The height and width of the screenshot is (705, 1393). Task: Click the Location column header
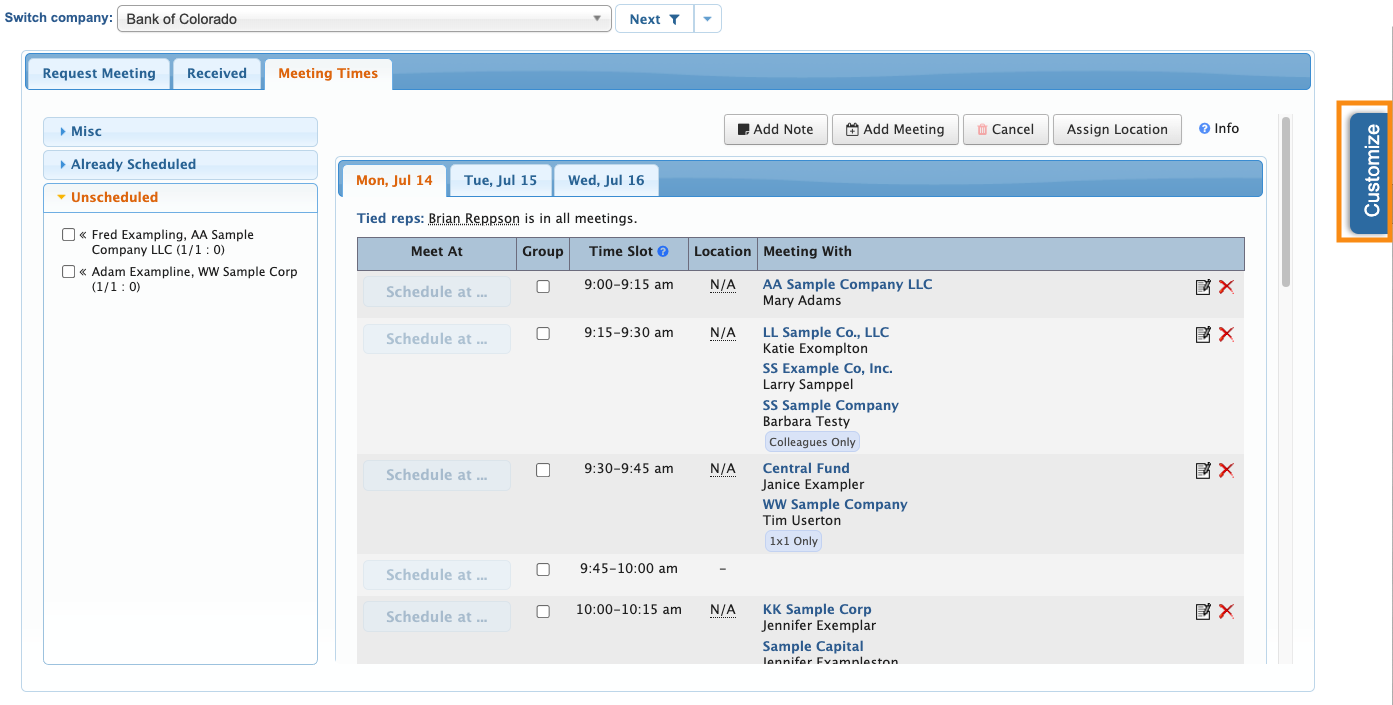722,252
